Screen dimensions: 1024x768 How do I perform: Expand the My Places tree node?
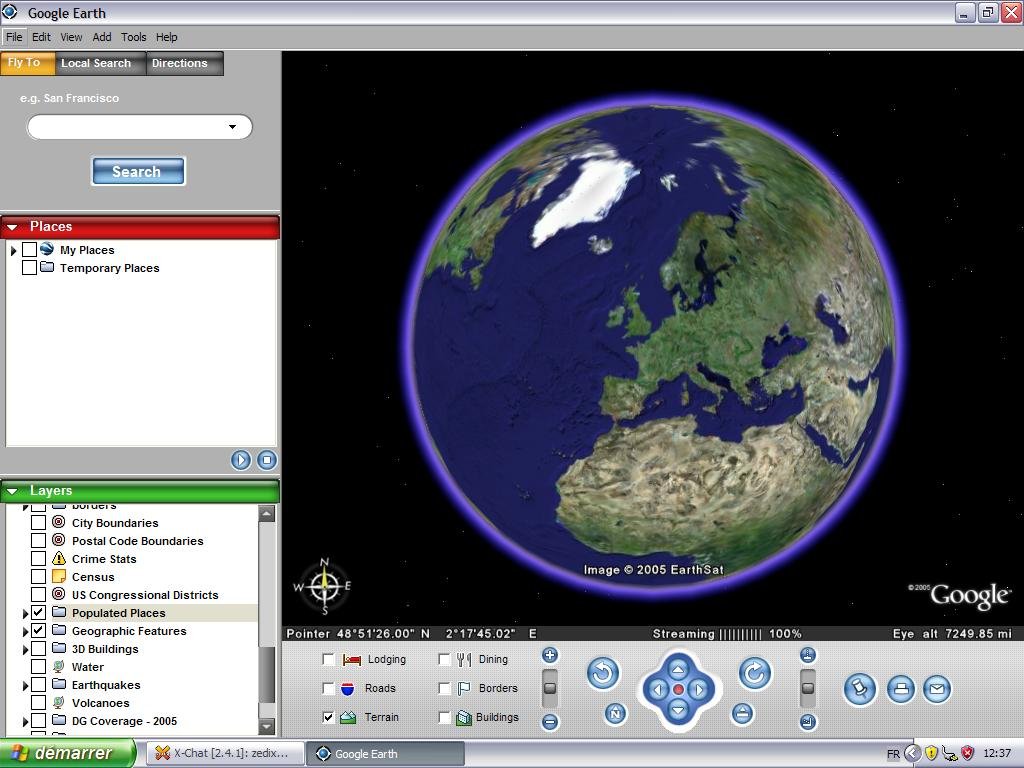click(x=13, y=250)
